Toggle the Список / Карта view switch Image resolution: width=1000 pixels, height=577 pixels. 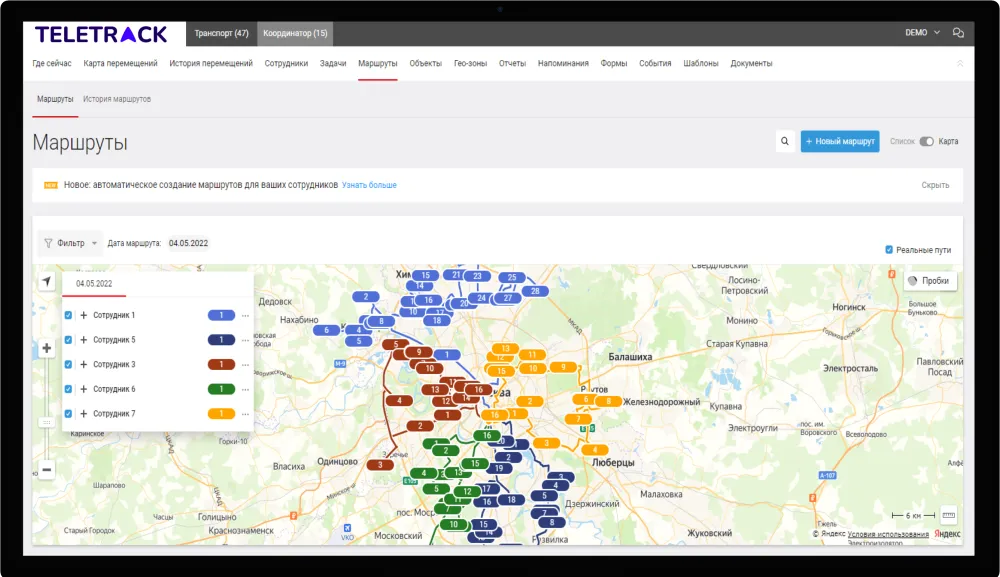[926, 142]
